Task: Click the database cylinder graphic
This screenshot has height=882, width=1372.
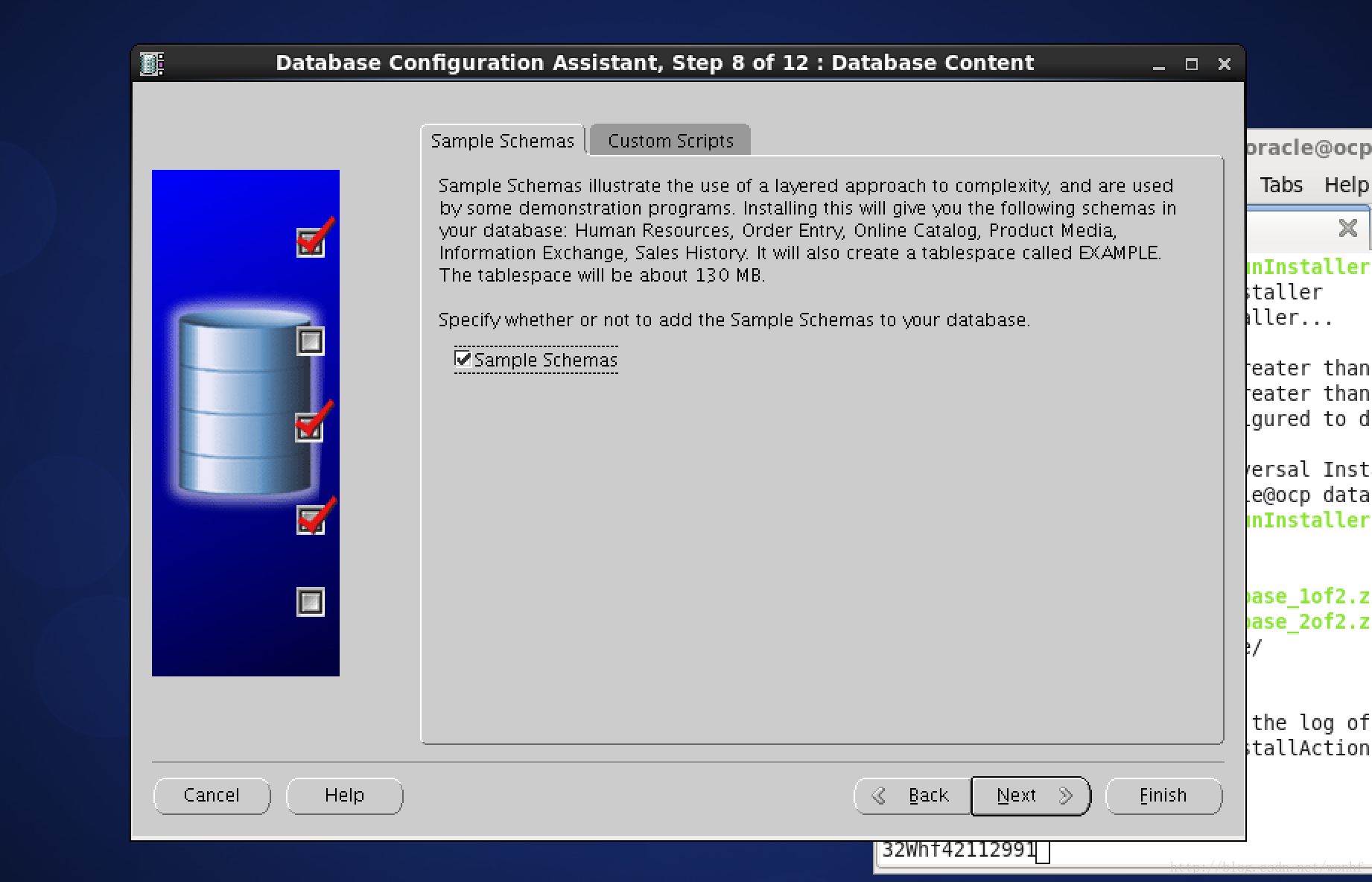Action: [x=246, y=403]
